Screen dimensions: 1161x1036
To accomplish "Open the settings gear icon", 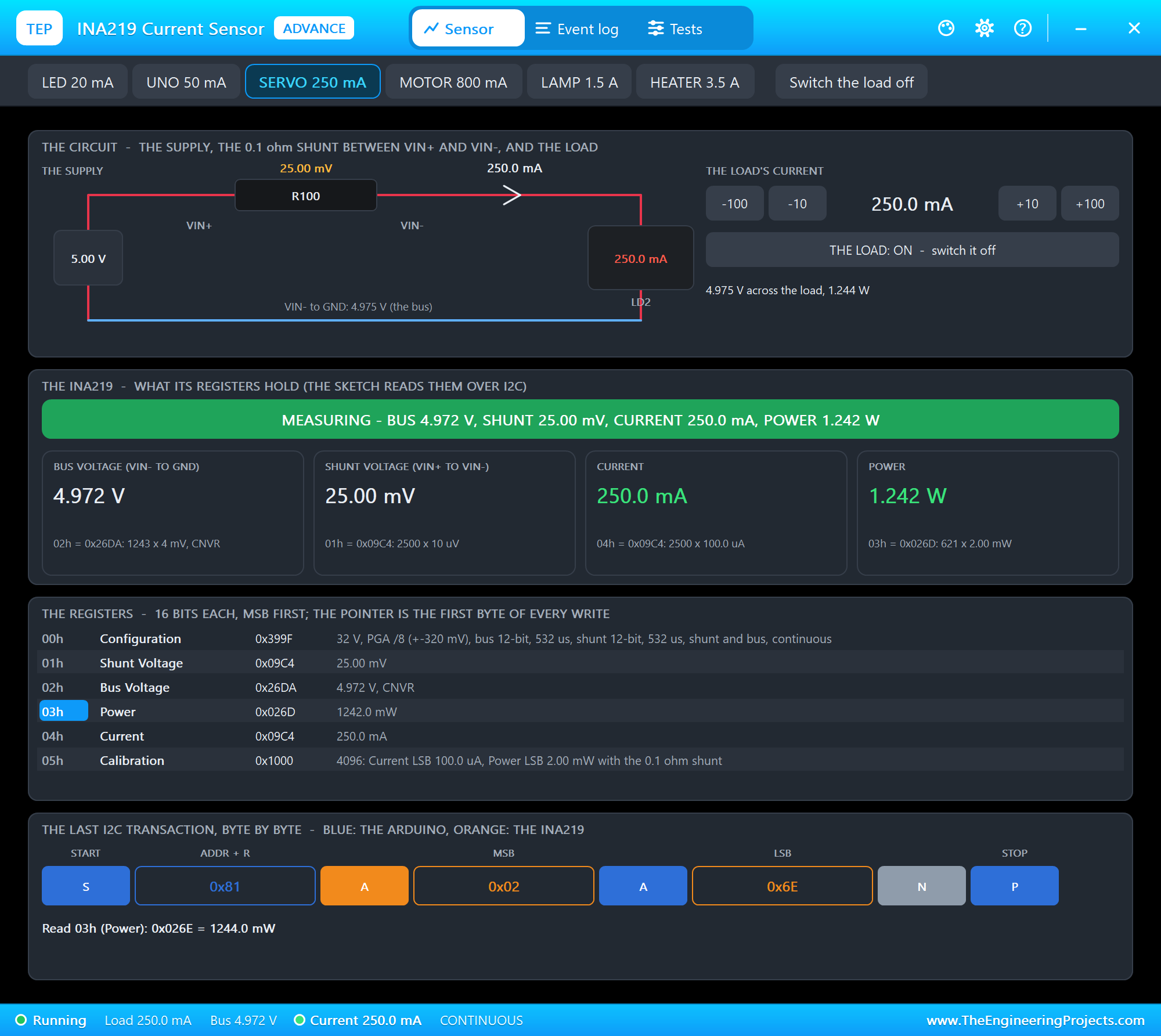I will pyautogui.click(x=985, y=28).
